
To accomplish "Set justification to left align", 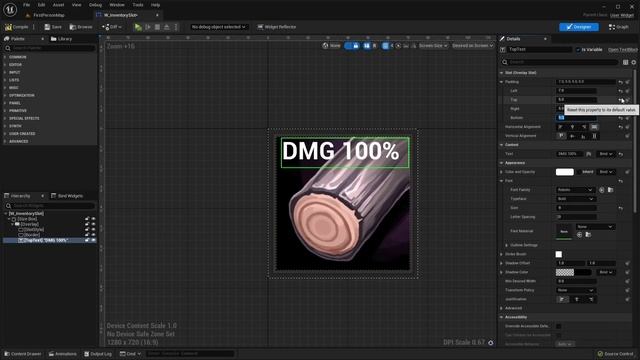I will (562, 299).
